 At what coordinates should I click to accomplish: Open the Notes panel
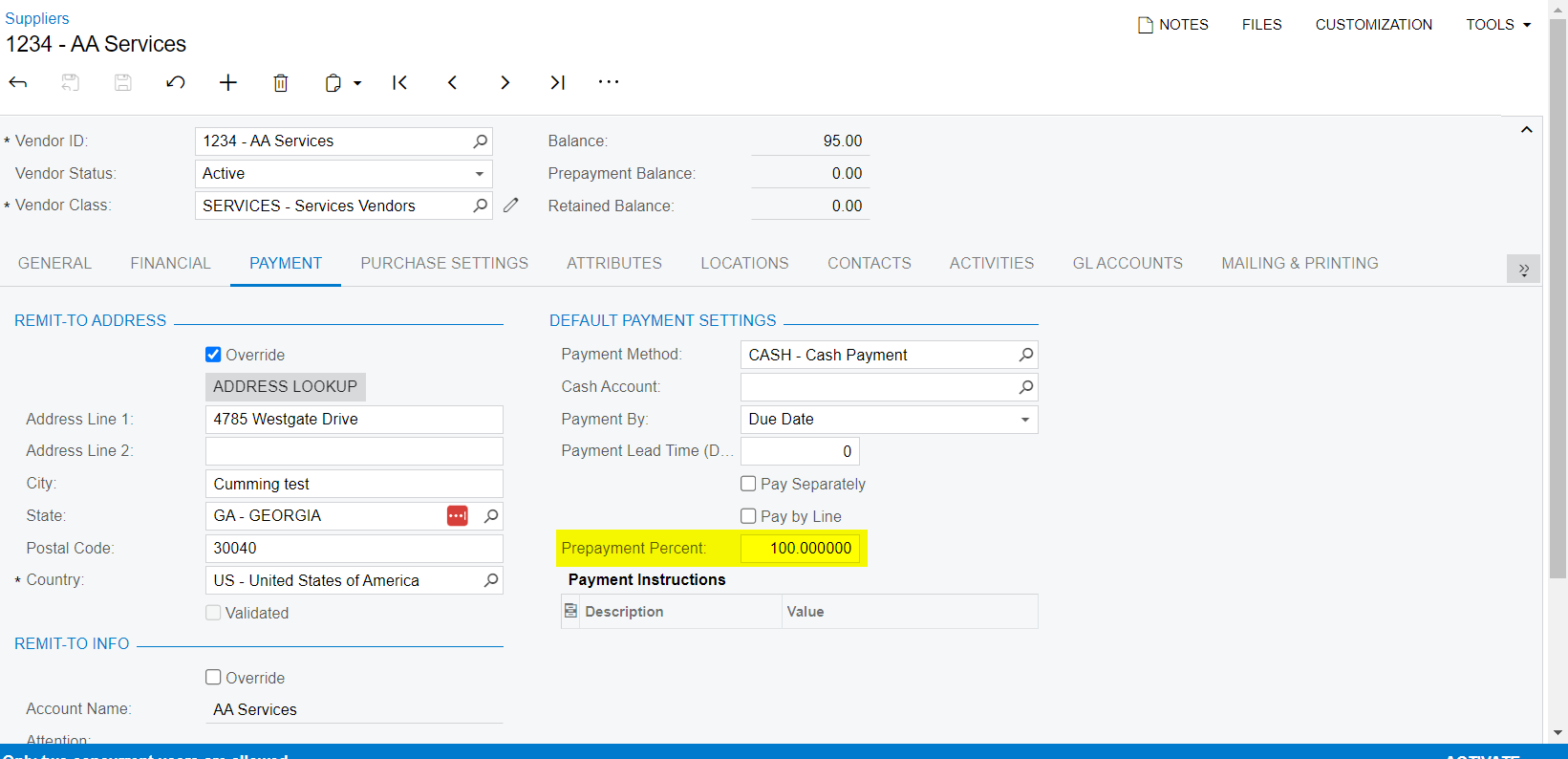point(1173,25)
